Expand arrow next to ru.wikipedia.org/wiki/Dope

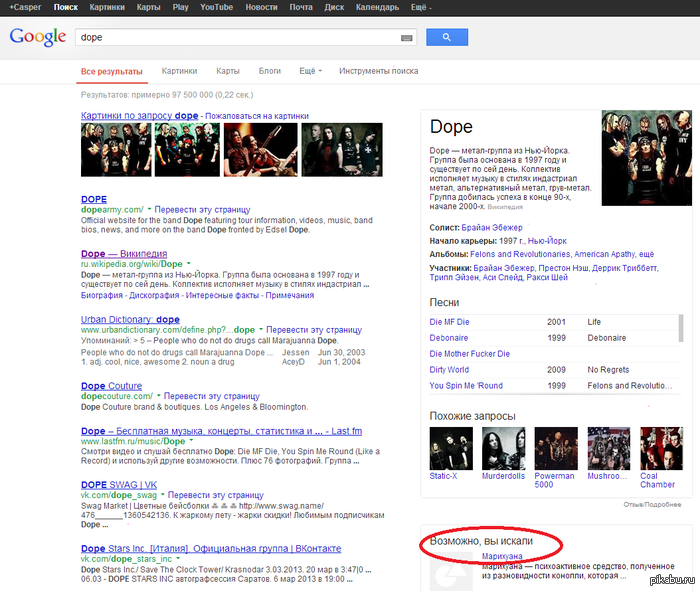(x=188, y=263)
